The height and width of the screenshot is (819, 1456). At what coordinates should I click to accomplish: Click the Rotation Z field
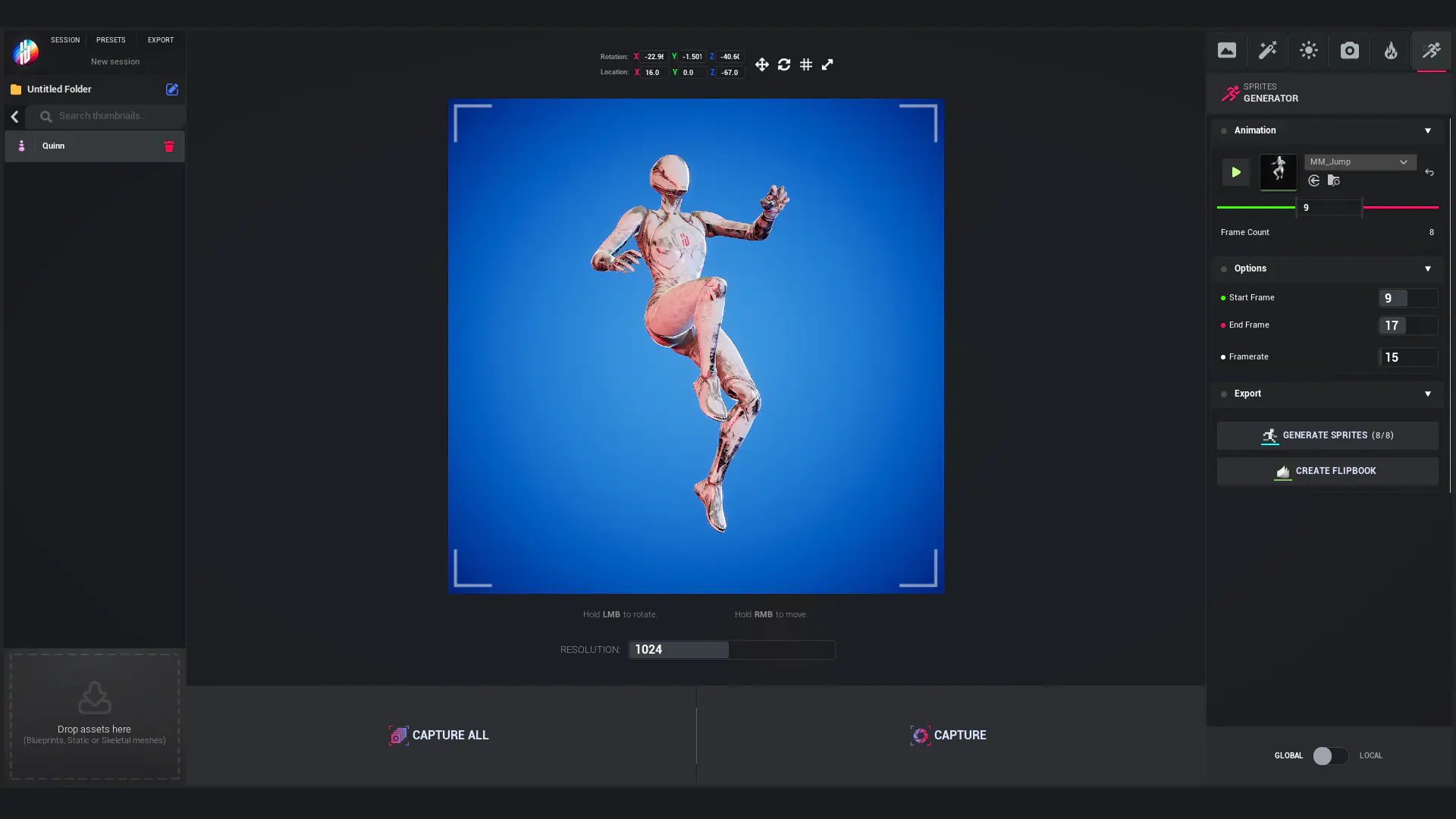(x=730, y=57)
